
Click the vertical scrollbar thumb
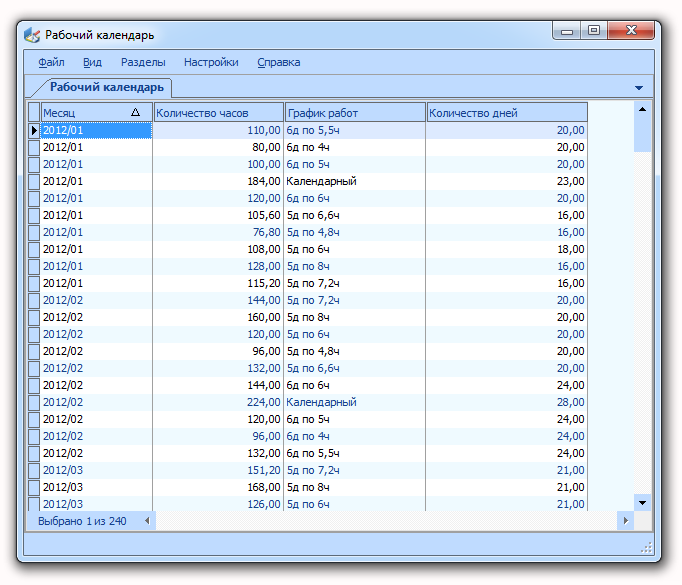coord(642,134)
